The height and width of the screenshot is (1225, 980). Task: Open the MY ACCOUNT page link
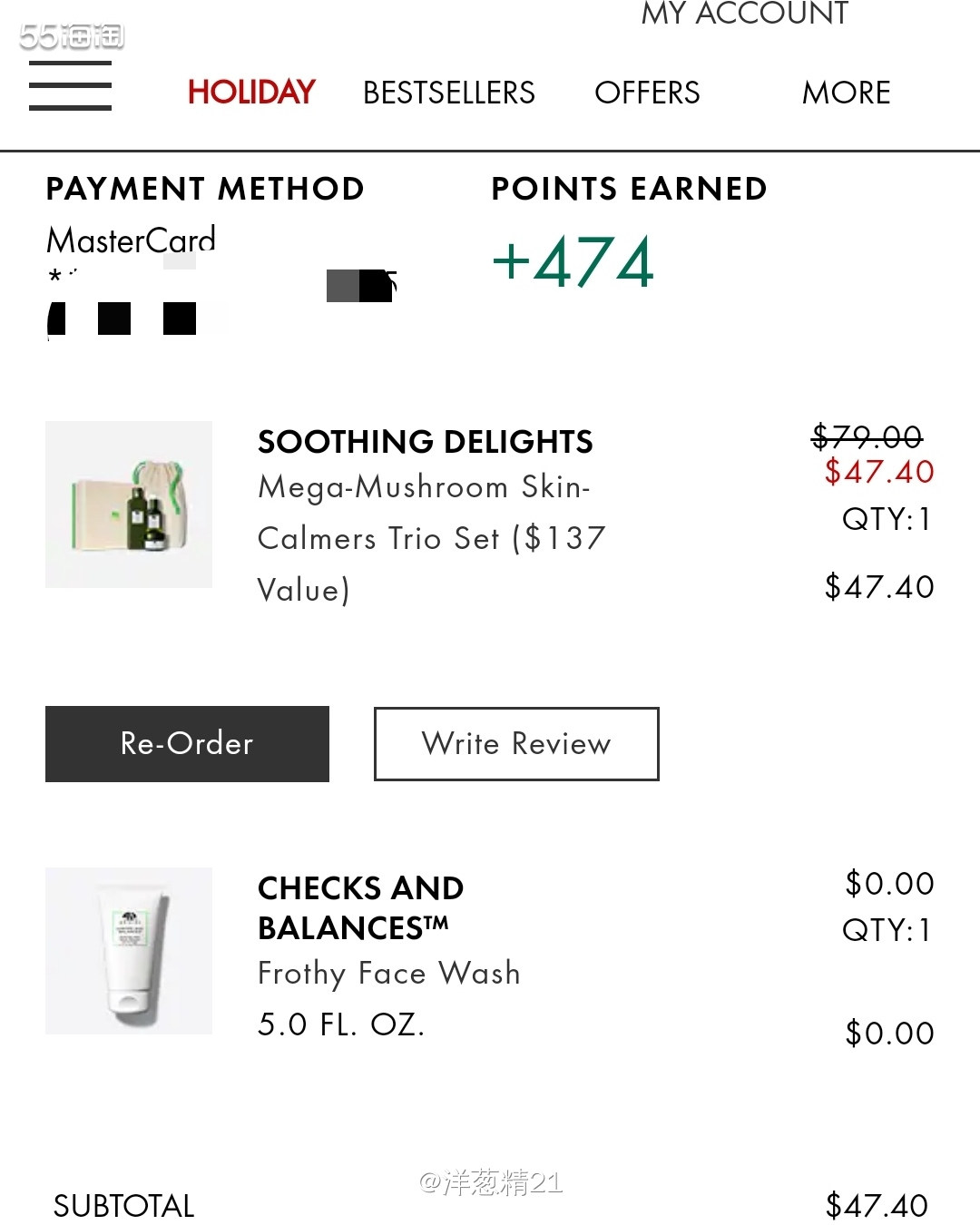coord(745,14)
